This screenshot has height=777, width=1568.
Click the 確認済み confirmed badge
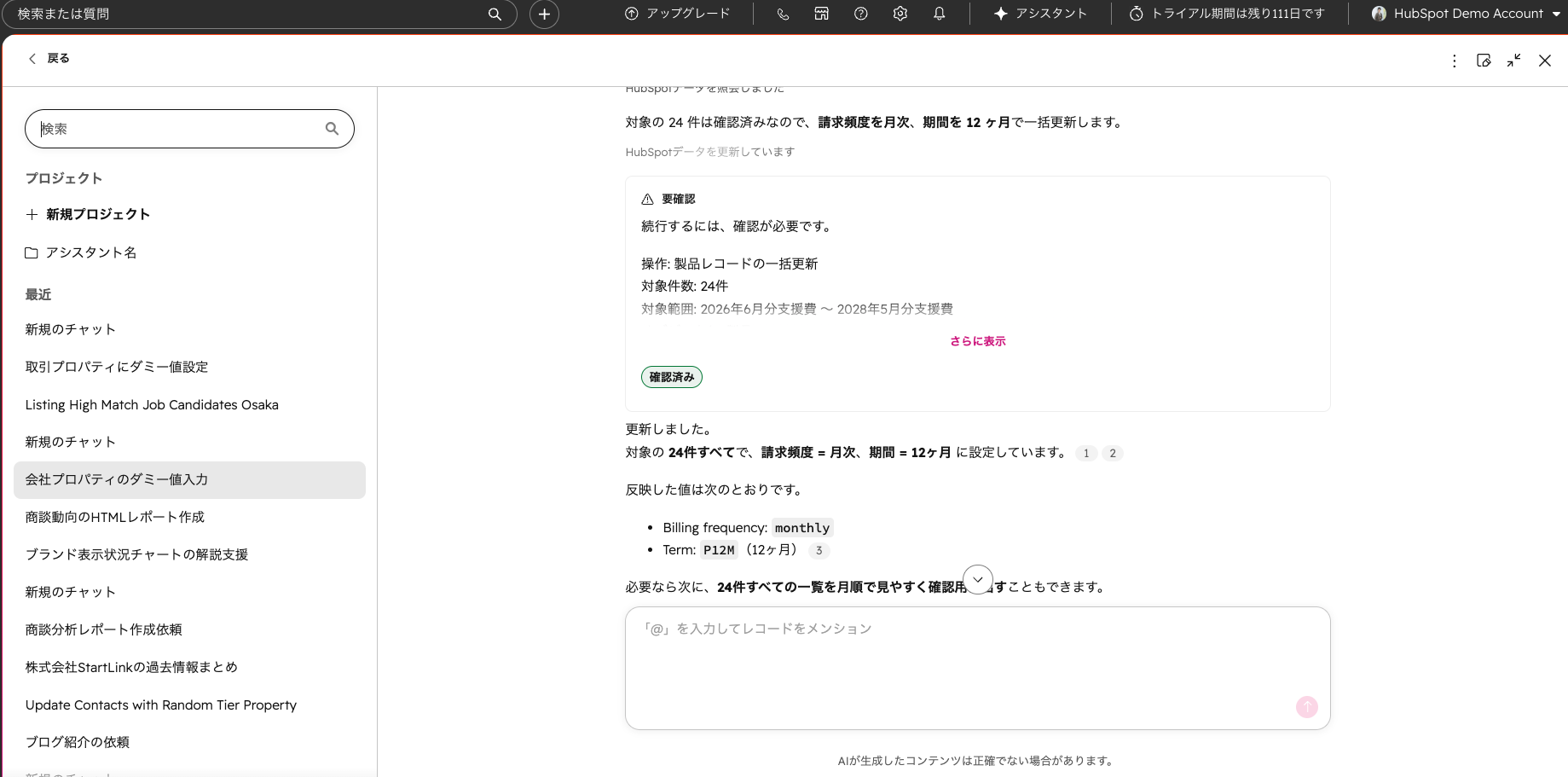point(672,377)
